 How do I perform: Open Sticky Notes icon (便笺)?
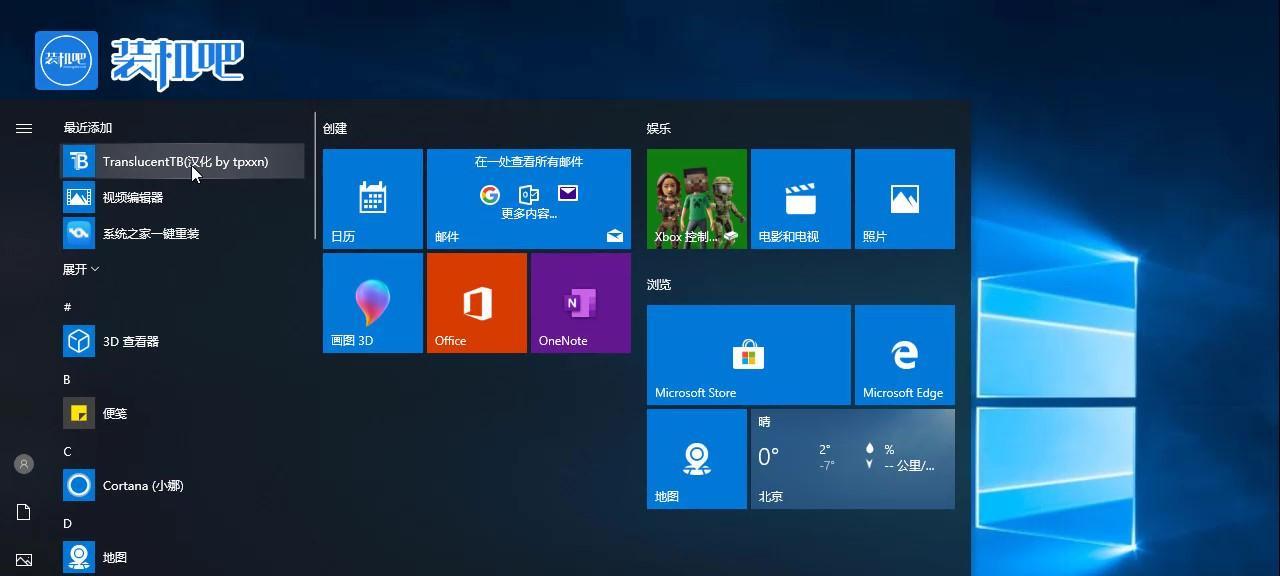click(79, 413)
